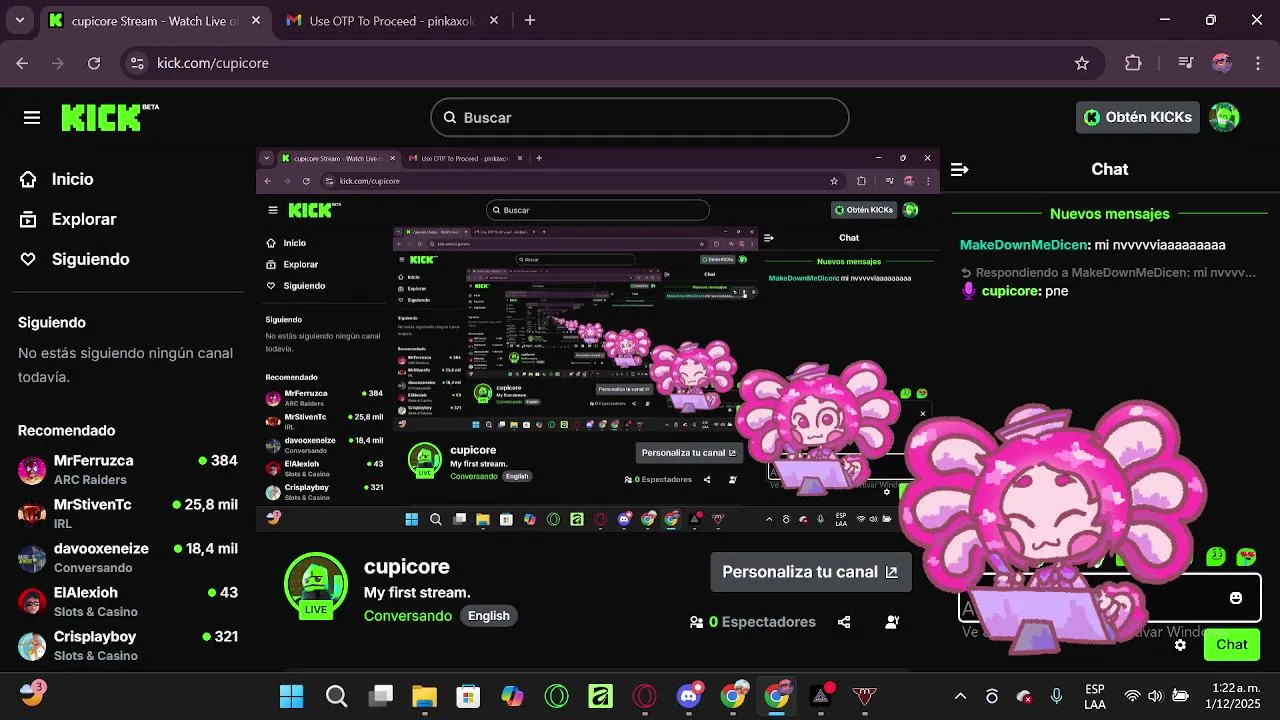Viewport: 1280px width, 720px height.
Task: Open the davooxeneize recommended channel
Action: pyautogui.click(x=128, y=557)
